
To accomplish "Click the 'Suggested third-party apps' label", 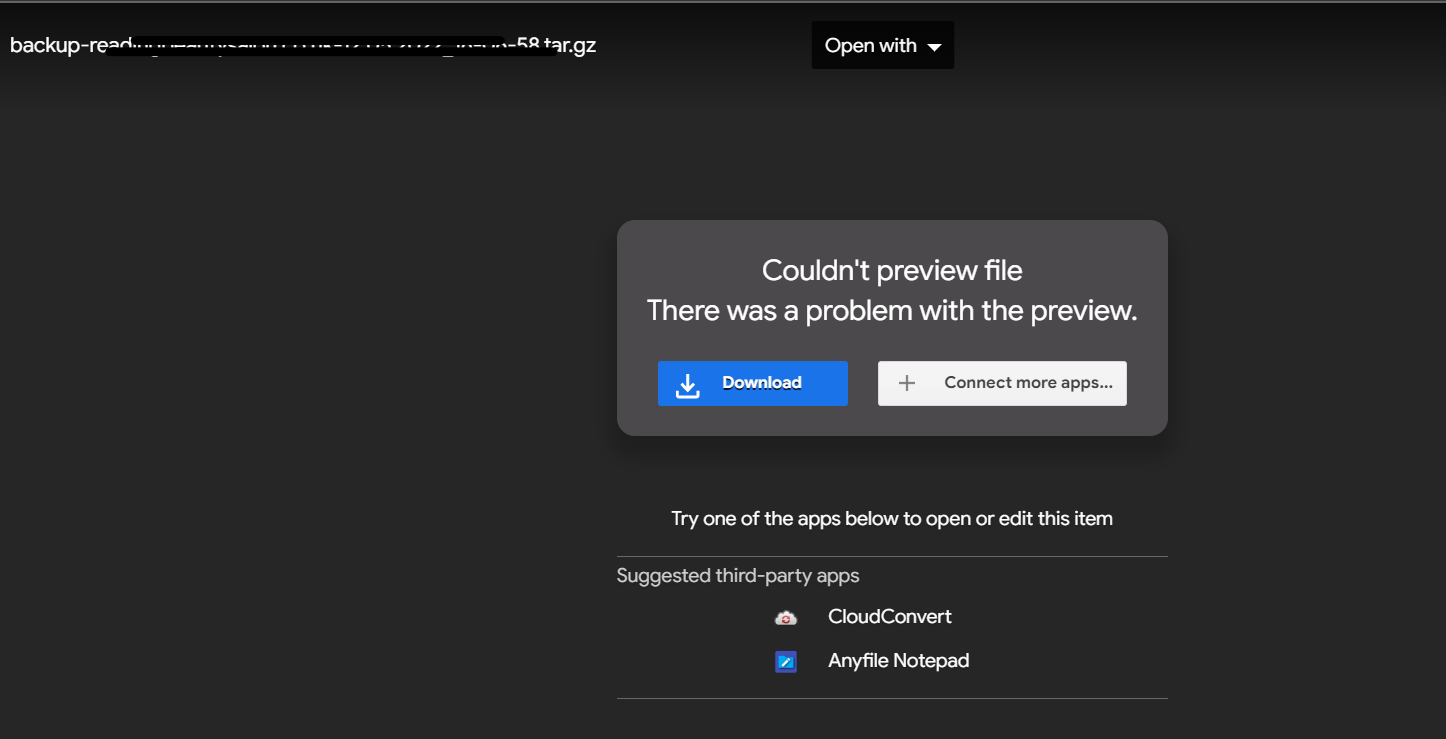I will [x=738, y=576].
